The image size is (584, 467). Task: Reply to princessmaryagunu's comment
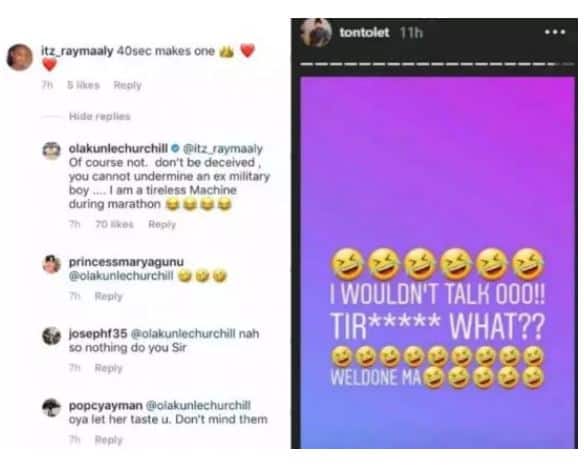point(108,296)
